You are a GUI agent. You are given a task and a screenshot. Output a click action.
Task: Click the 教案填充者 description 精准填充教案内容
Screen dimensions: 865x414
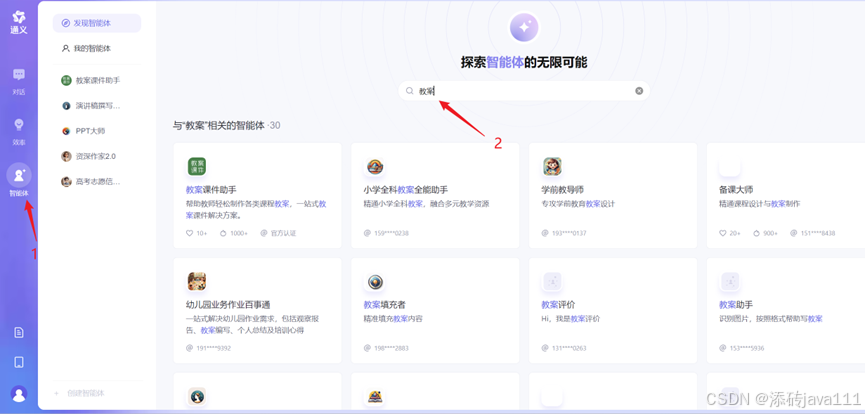point(393,319)
